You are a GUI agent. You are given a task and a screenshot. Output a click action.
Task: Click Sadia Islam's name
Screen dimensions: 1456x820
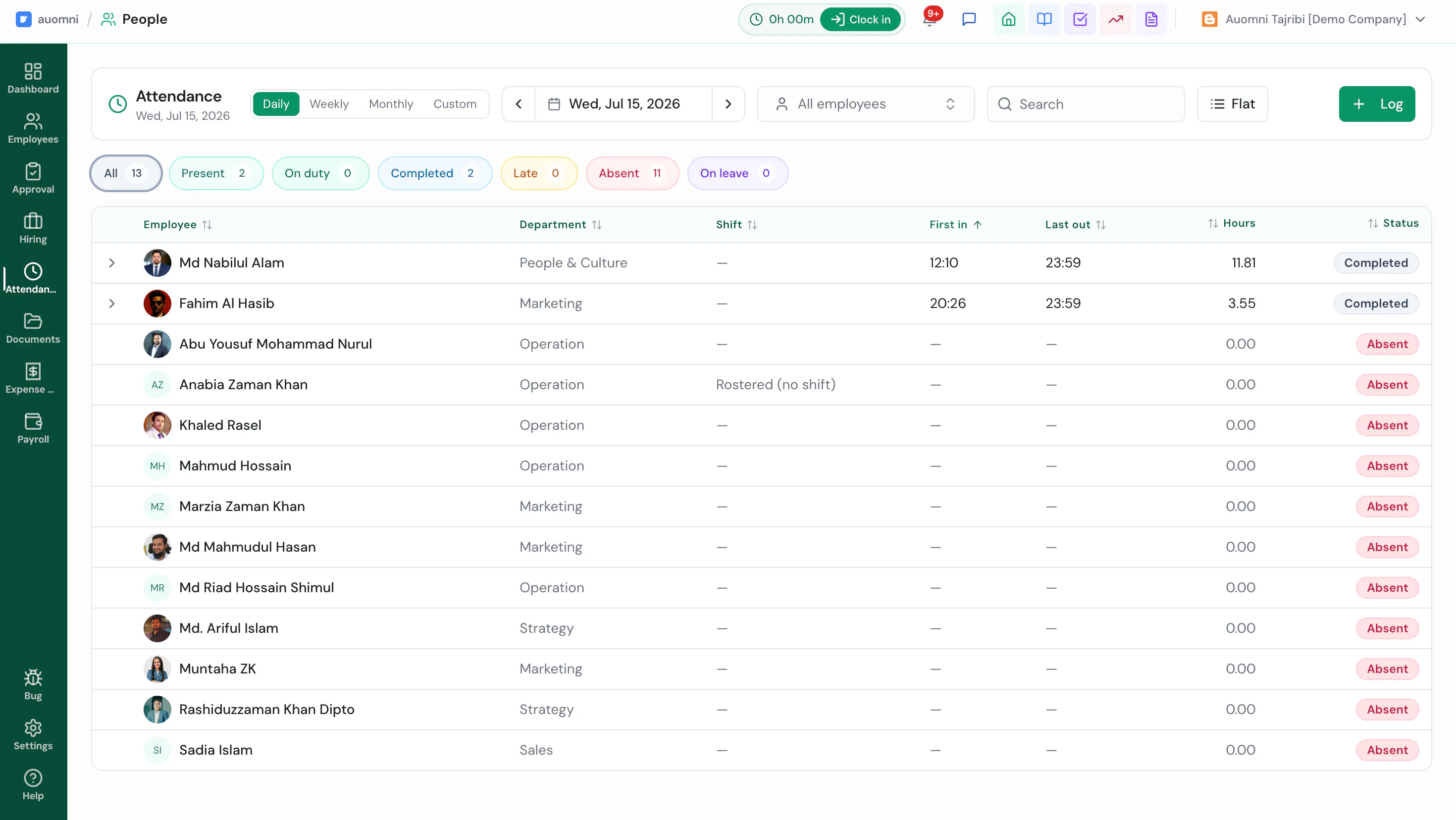pos(216,750)
